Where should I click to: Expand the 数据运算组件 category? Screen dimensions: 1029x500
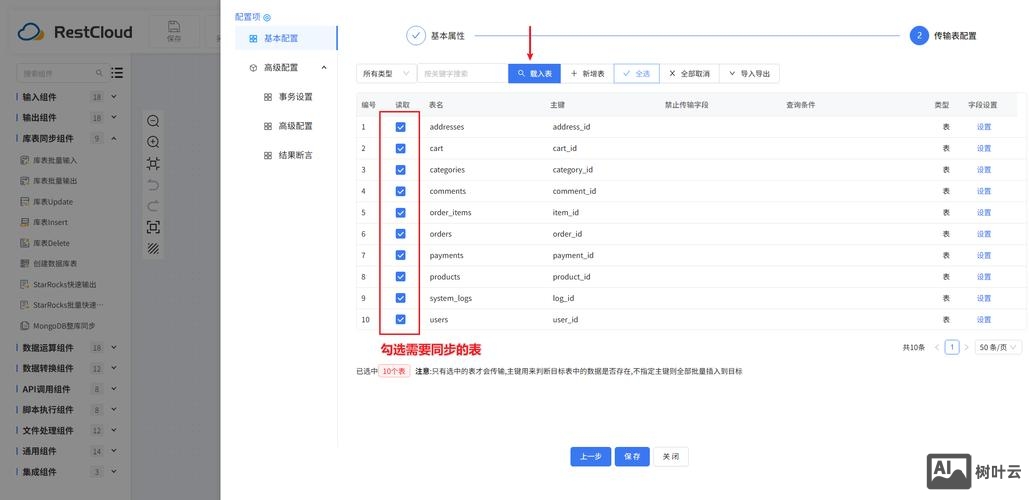point(114,347)
